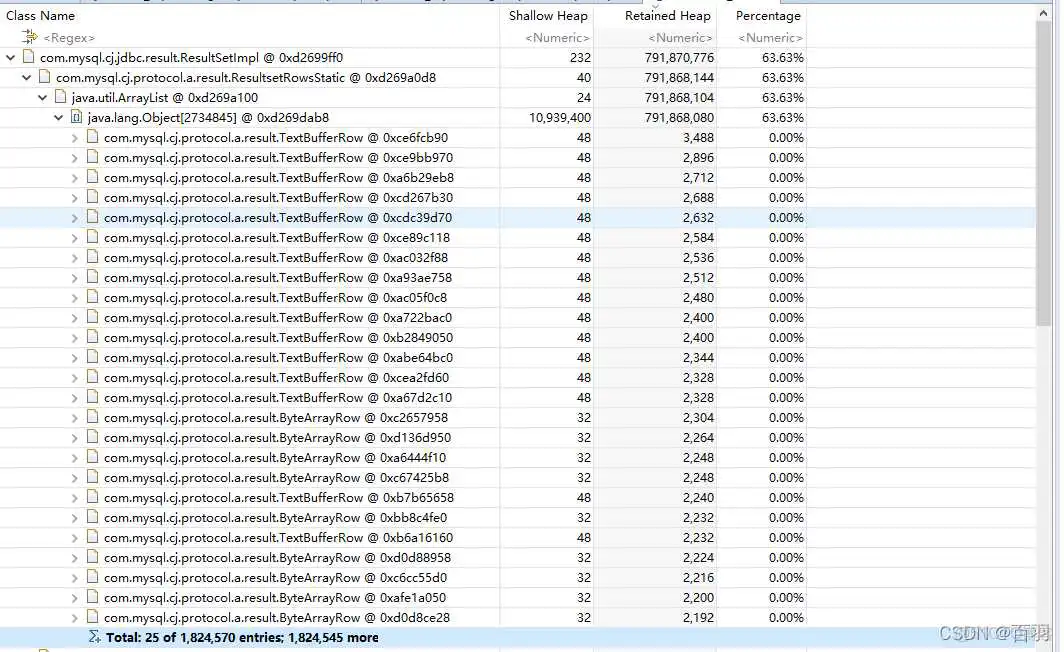Click the Total row showing 1,824,545 more entries
1064x652 pixels.
[x=240, y=637]
